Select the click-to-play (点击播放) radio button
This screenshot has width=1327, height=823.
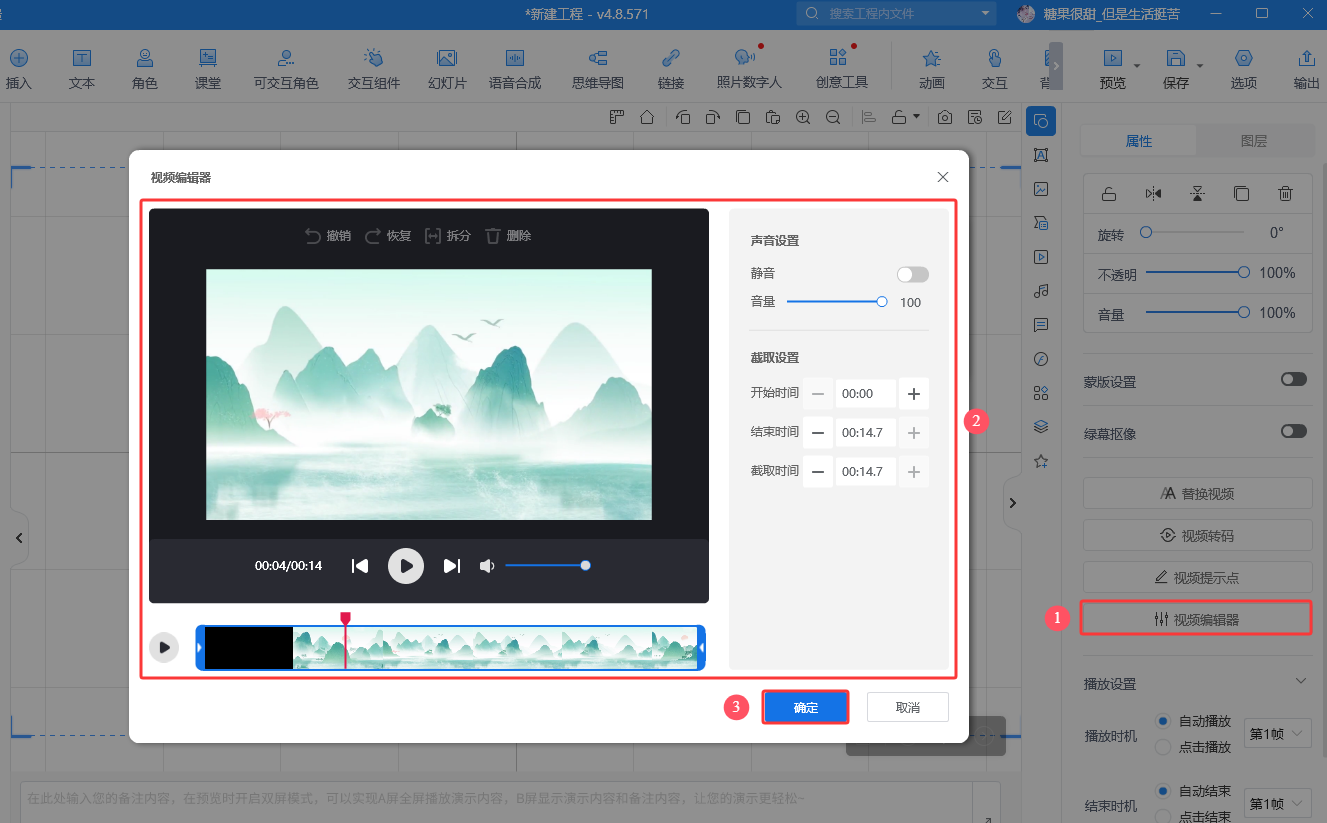(1163, 747)
